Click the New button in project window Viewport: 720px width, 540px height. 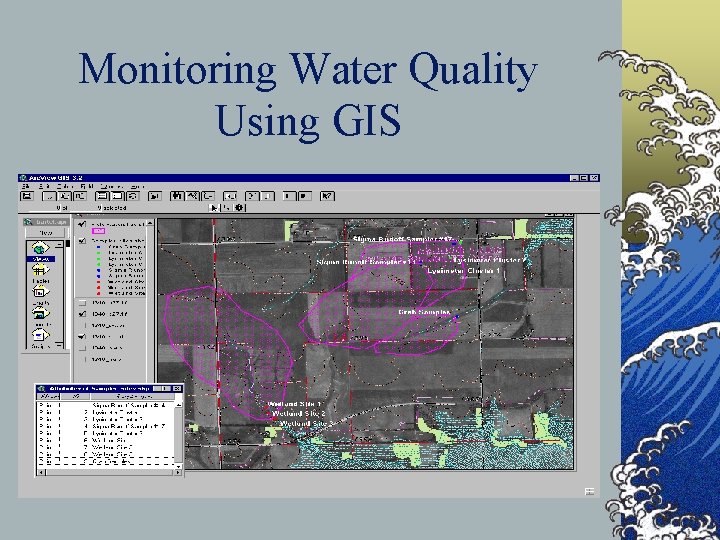click(x=45, y=233)
